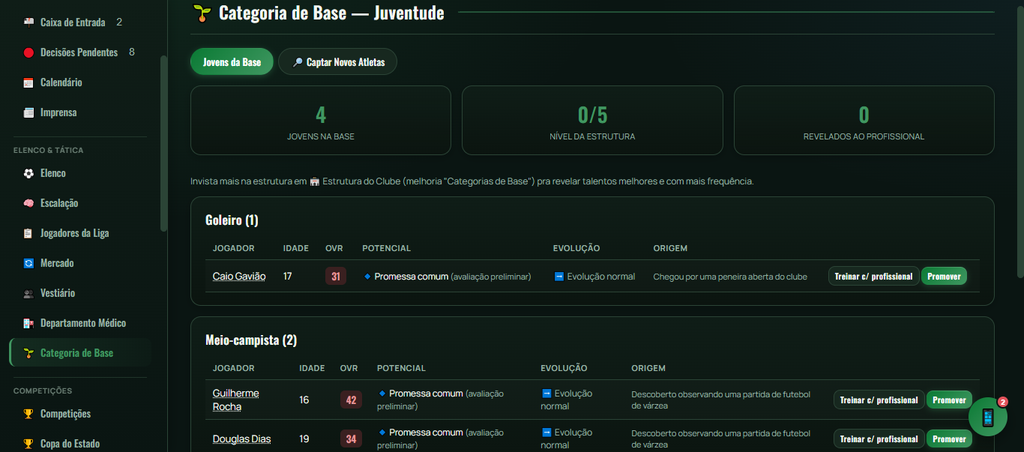Open Caio Gavião player profile link

coord(239,276)
